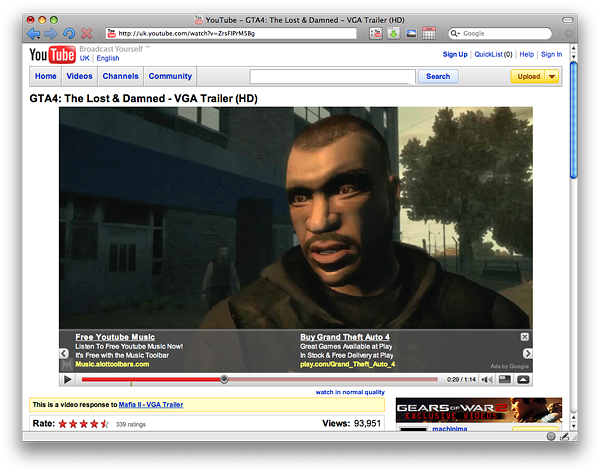600x472 pixels.
Task: Open the QuickList (0) link
Action: (493, 54)
